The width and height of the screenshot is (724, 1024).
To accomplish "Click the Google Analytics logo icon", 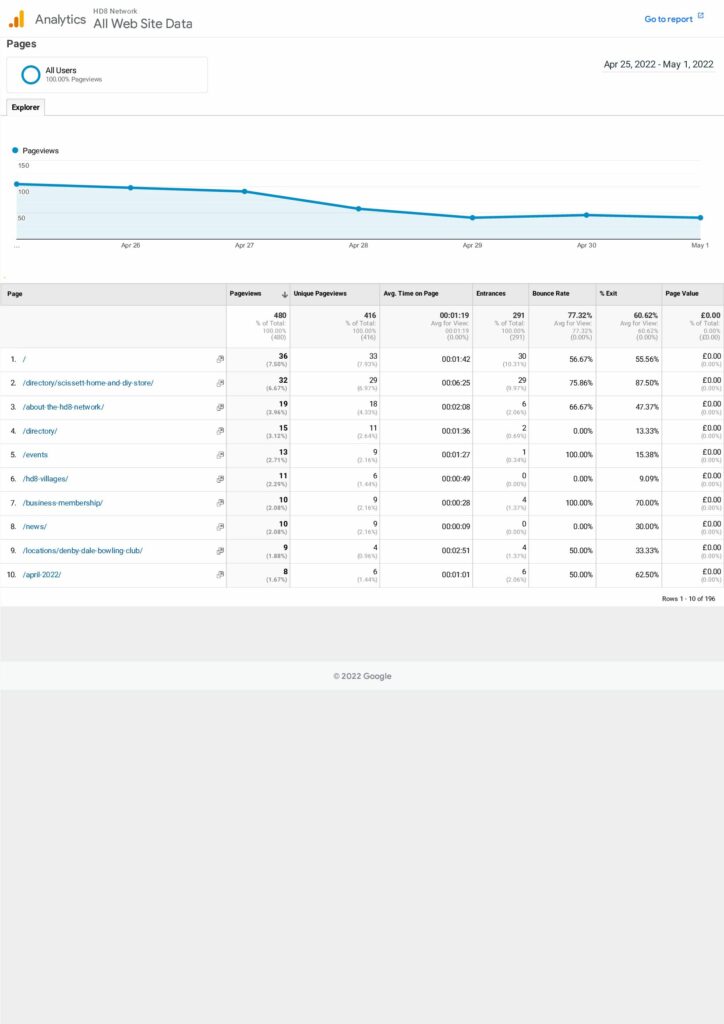I will (16, 19).
